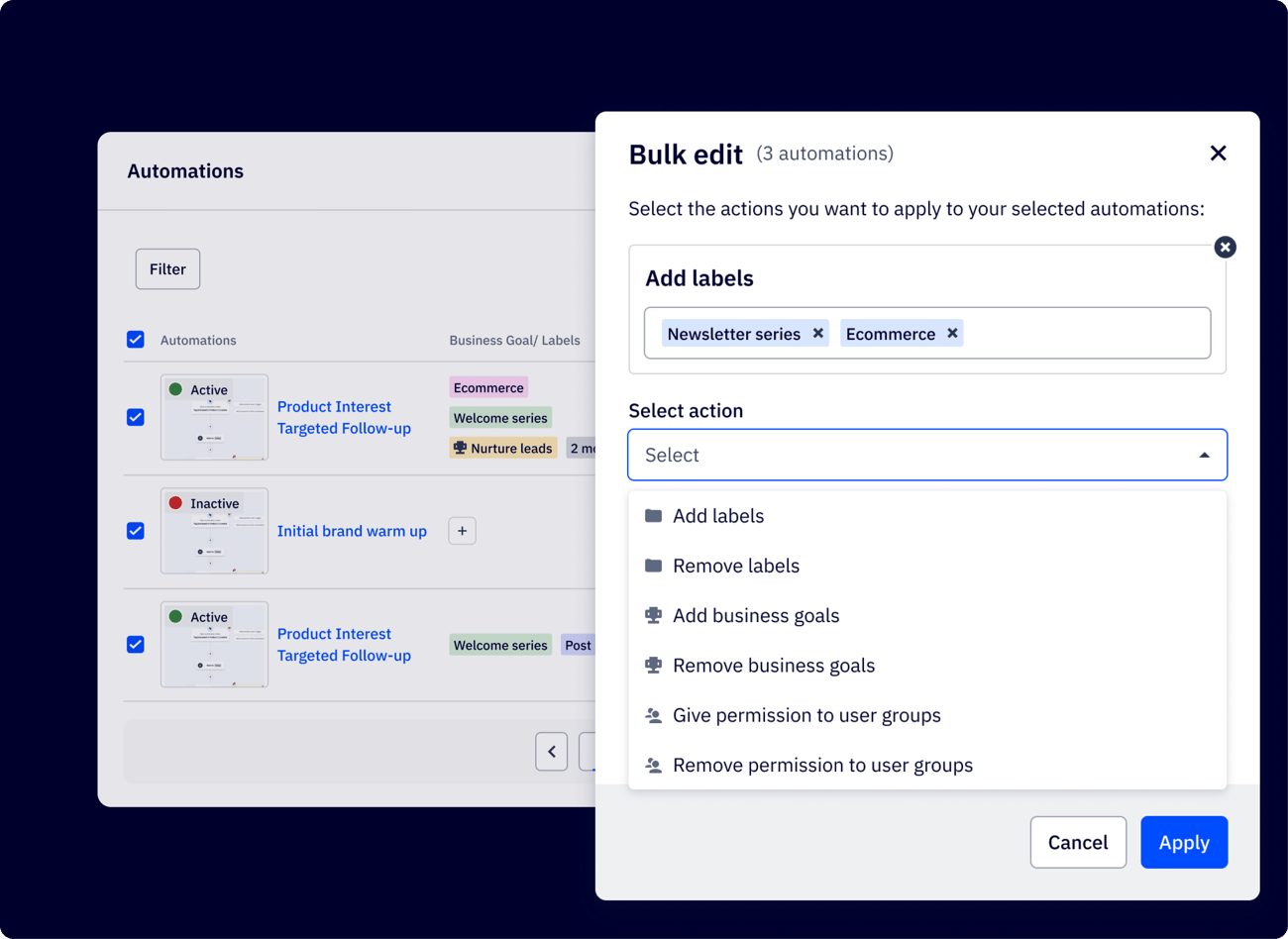Viewport: 1288px width, 939px height.
Task: Apply the bulk edit changes
Action: [x=1184, y=842]
